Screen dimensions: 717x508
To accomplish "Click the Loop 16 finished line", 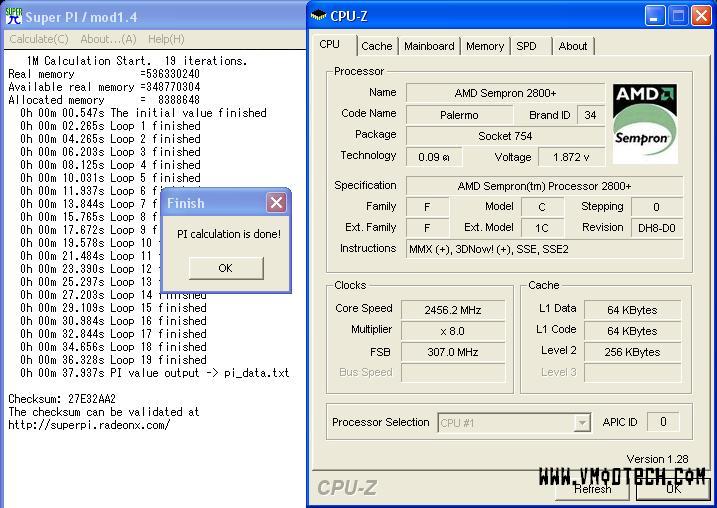I will (x=113, y=321).
